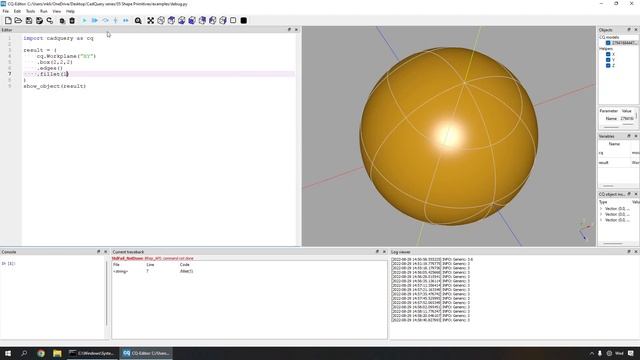
Task: Click the Save floppy disk icon
Action: [x=29, y=20]
